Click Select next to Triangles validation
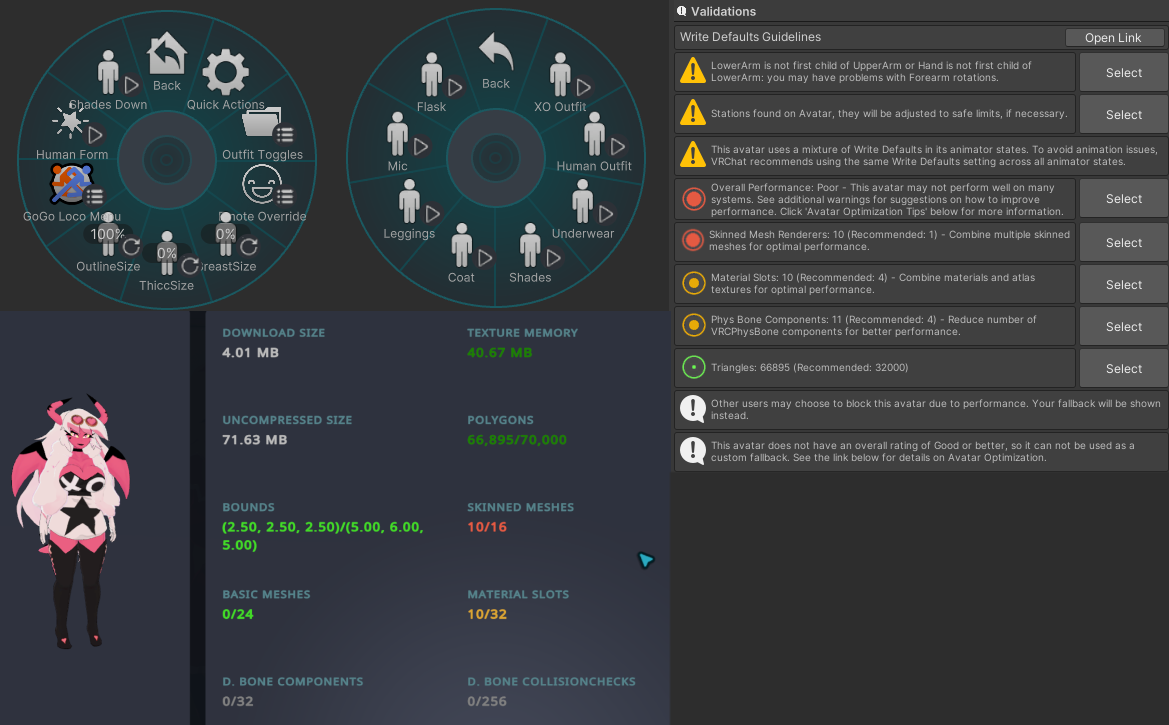 1124,368
